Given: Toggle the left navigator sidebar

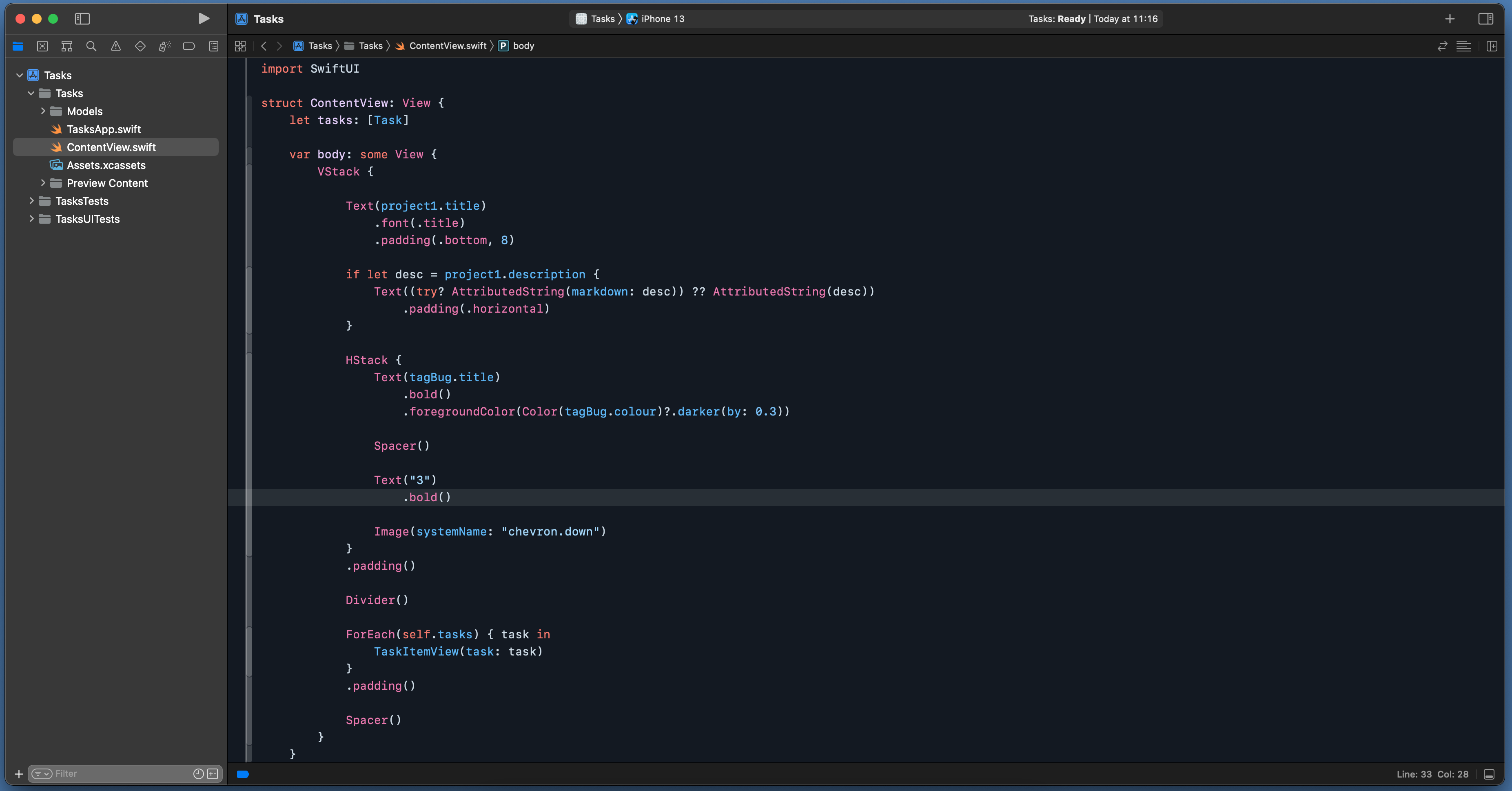Looking at the screenshot, I should pos(82,19).
